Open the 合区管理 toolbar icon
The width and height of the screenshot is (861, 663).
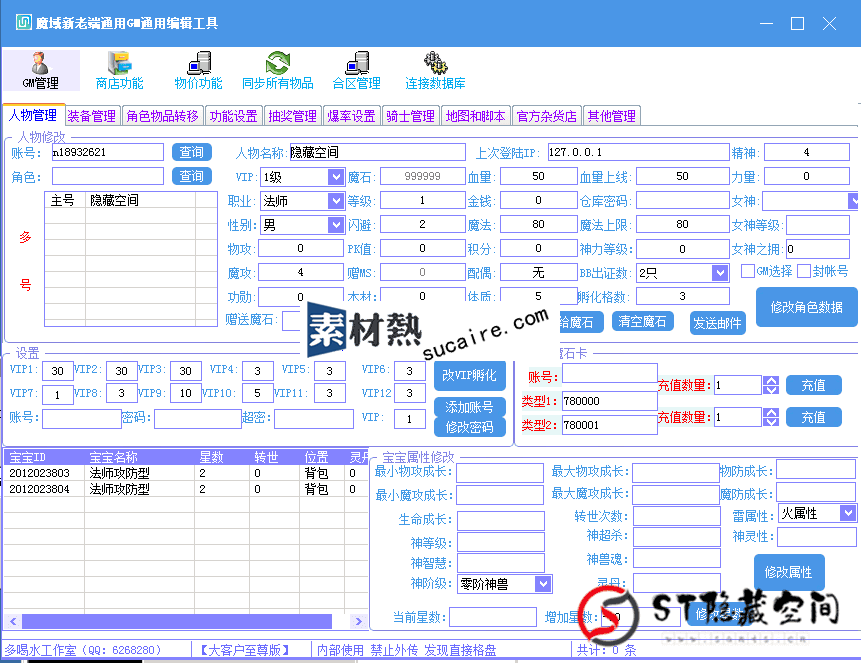[x=357, y=70]
